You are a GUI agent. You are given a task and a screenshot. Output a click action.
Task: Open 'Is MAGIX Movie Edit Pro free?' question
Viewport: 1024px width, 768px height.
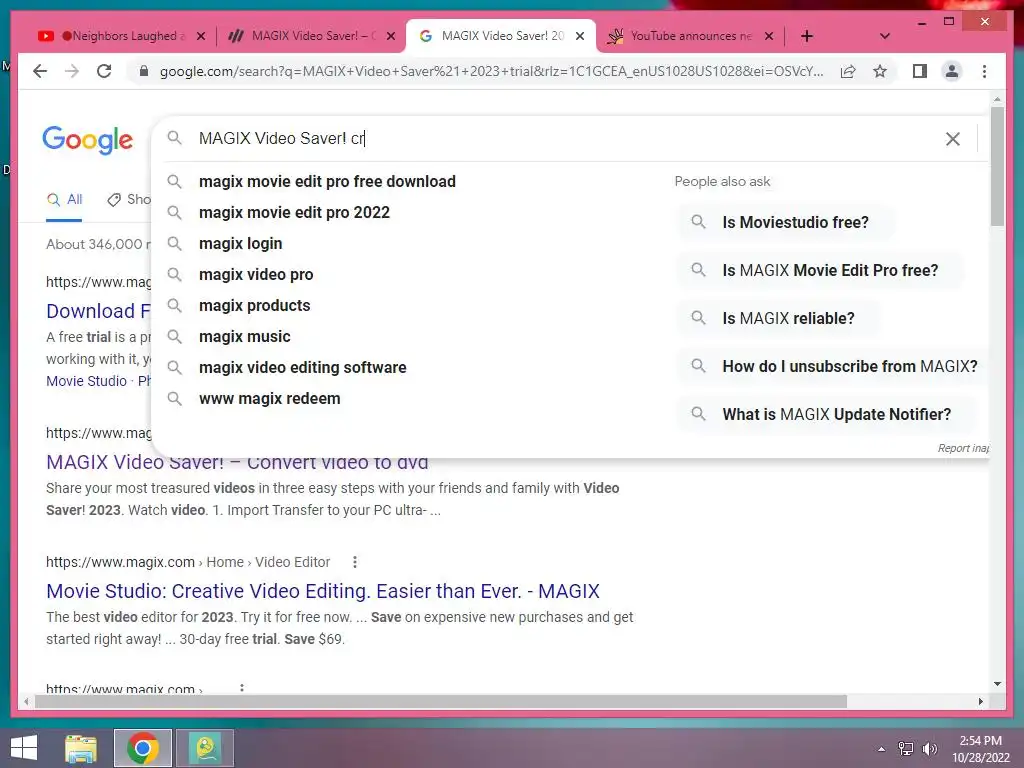(821, 270)
